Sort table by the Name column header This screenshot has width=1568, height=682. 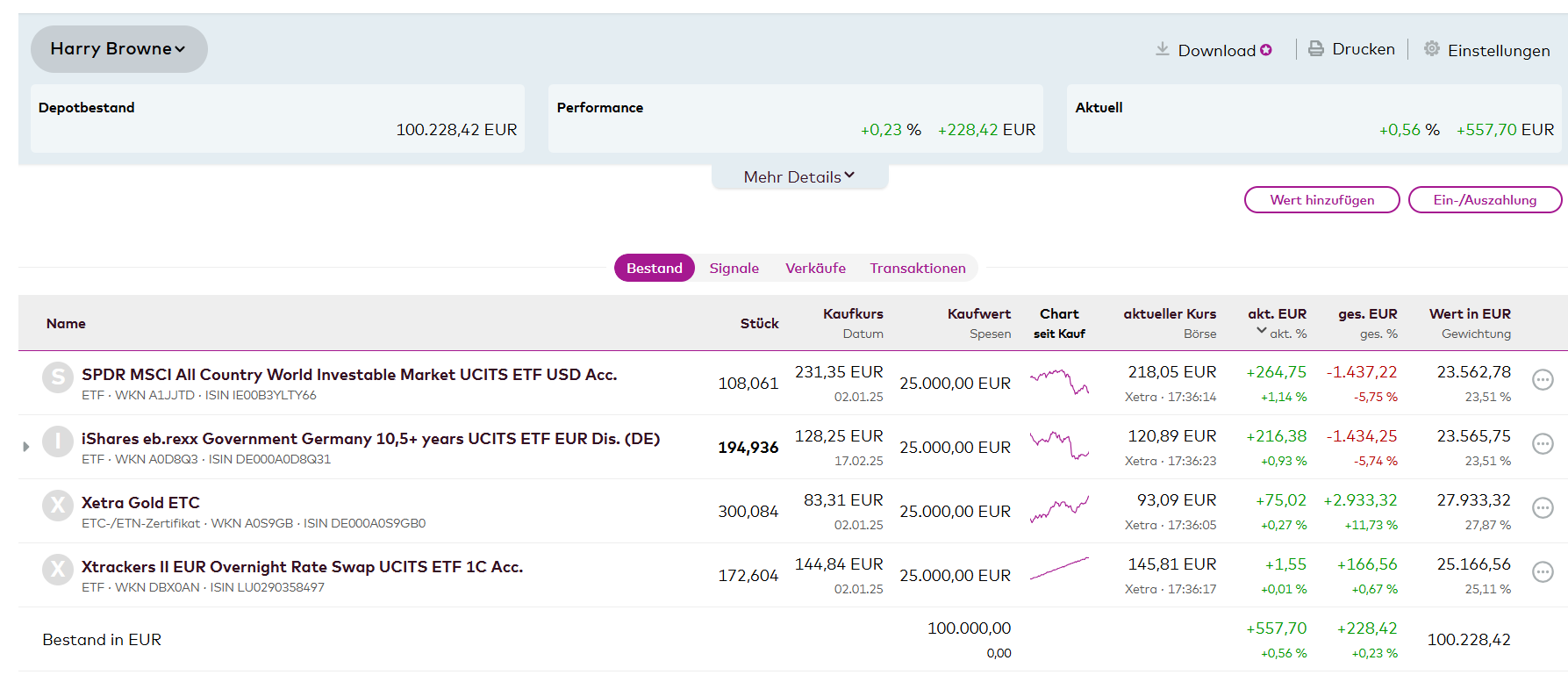[66, 324]
